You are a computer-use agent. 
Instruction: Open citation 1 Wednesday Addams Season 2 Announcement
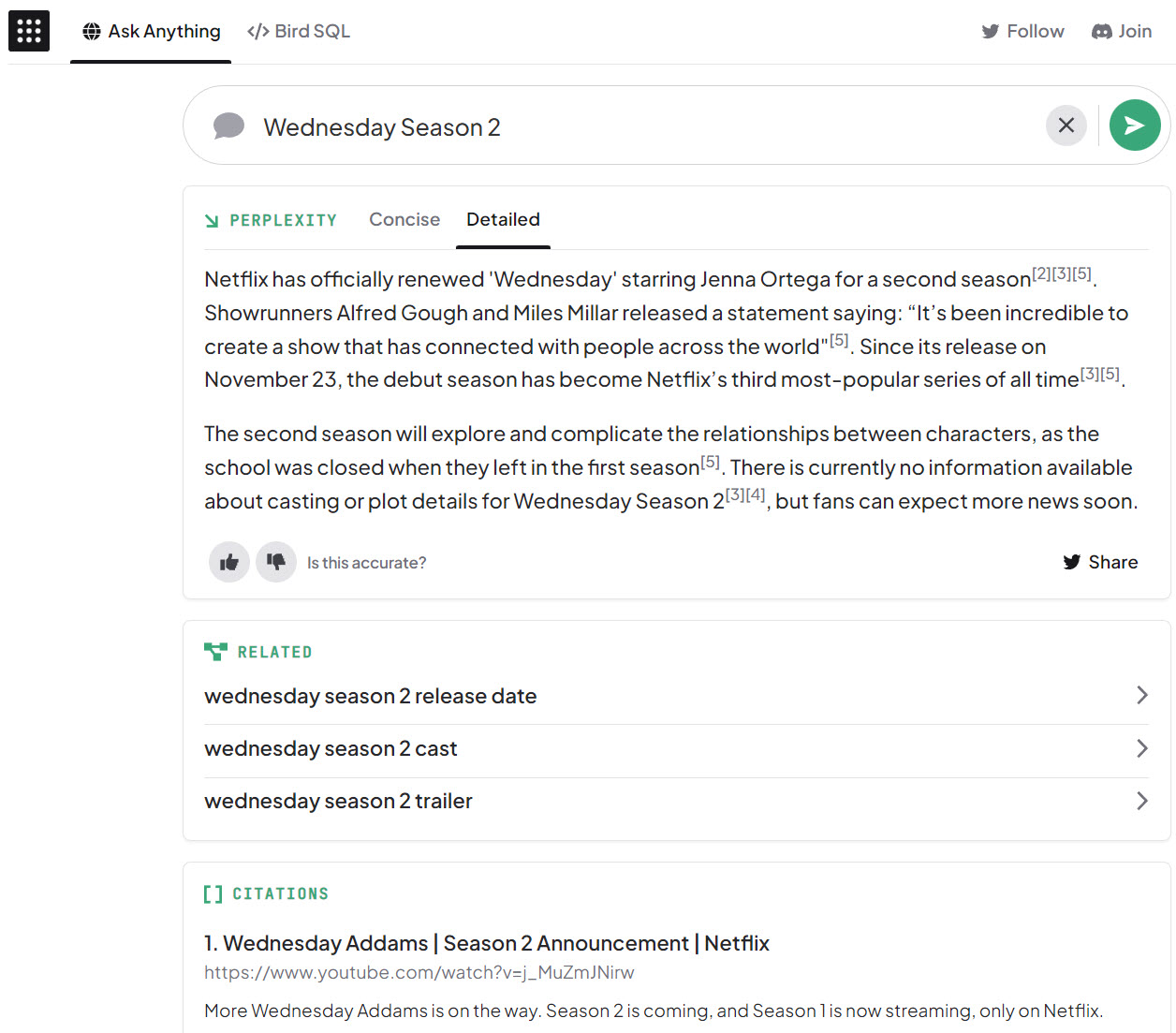[487, 943]
